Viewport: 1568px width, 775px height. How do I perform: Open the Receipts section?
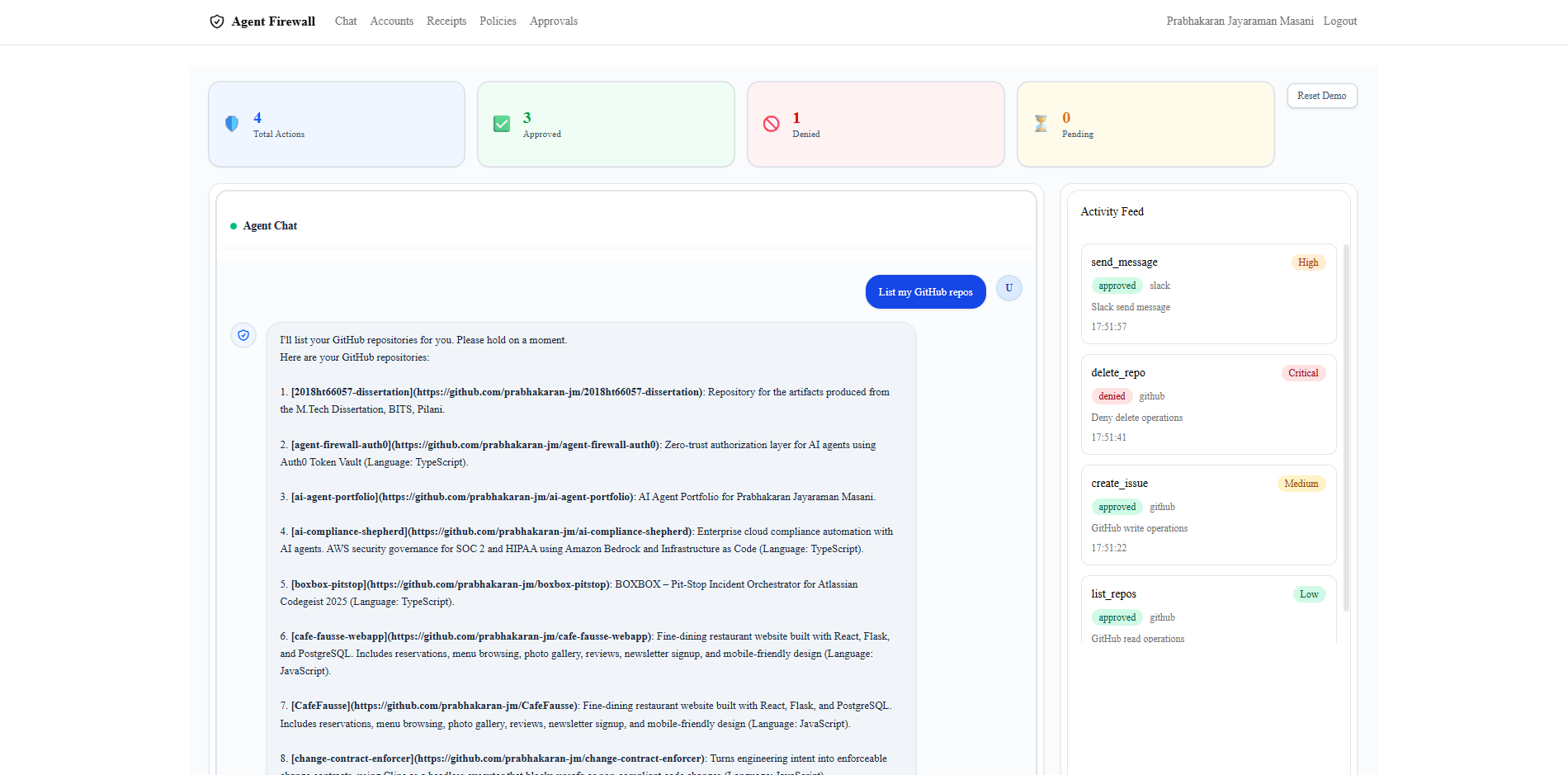446,21
